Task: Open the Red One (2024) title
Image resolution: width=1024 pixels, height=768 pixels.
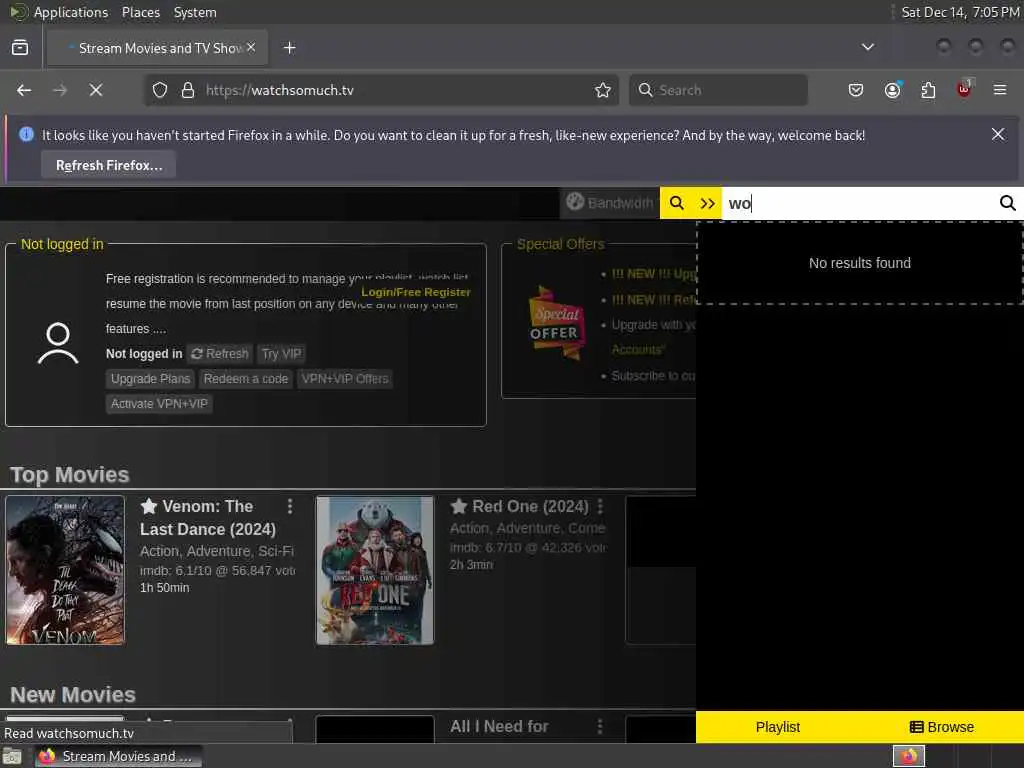Action: 530,506
